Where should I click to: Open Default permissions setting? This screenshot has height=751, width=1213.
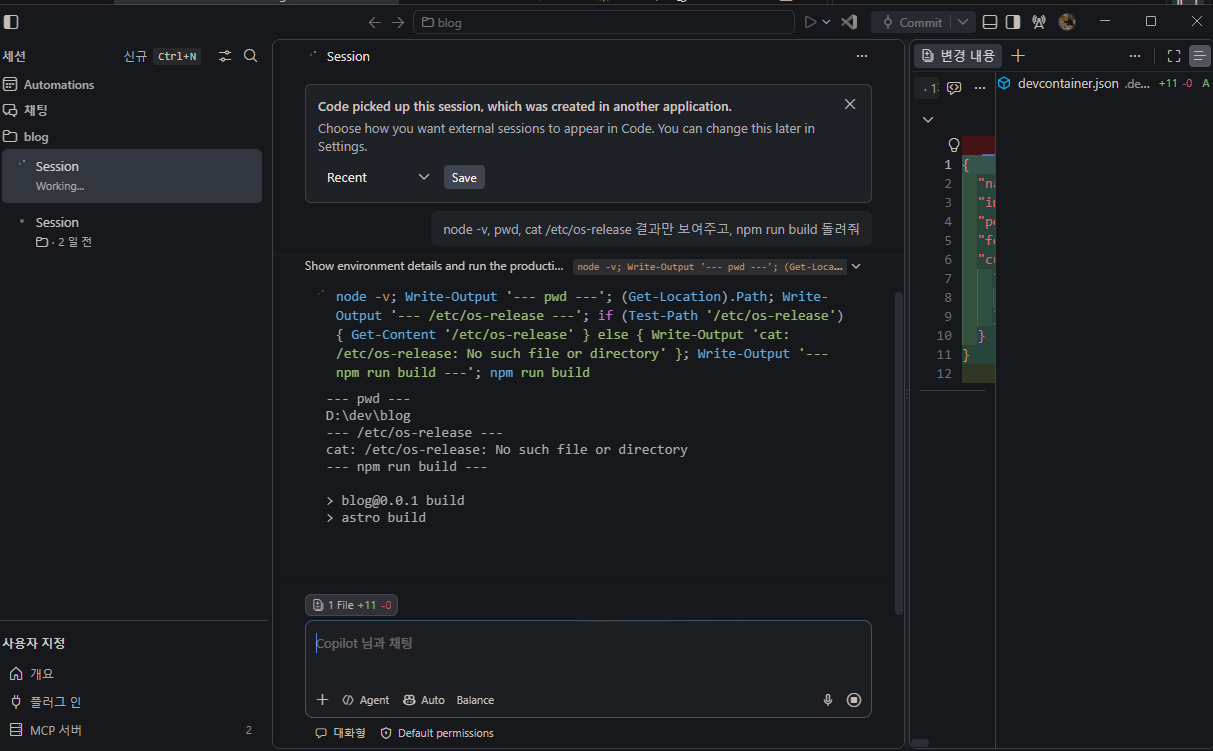(x=437, y=733)
